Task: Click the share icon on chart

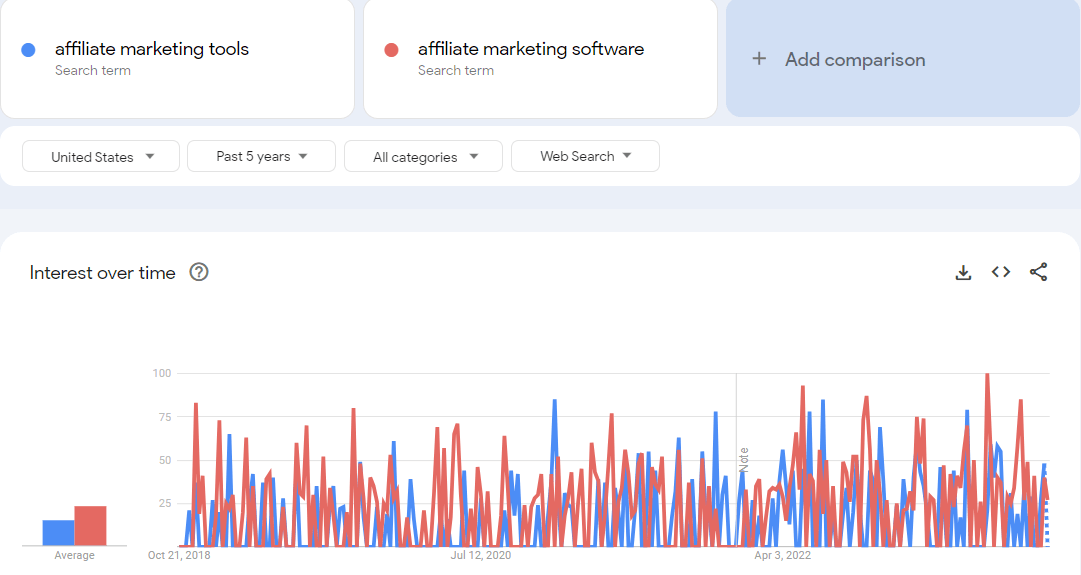Action: pyautogui.click(x=1039, y=272)
